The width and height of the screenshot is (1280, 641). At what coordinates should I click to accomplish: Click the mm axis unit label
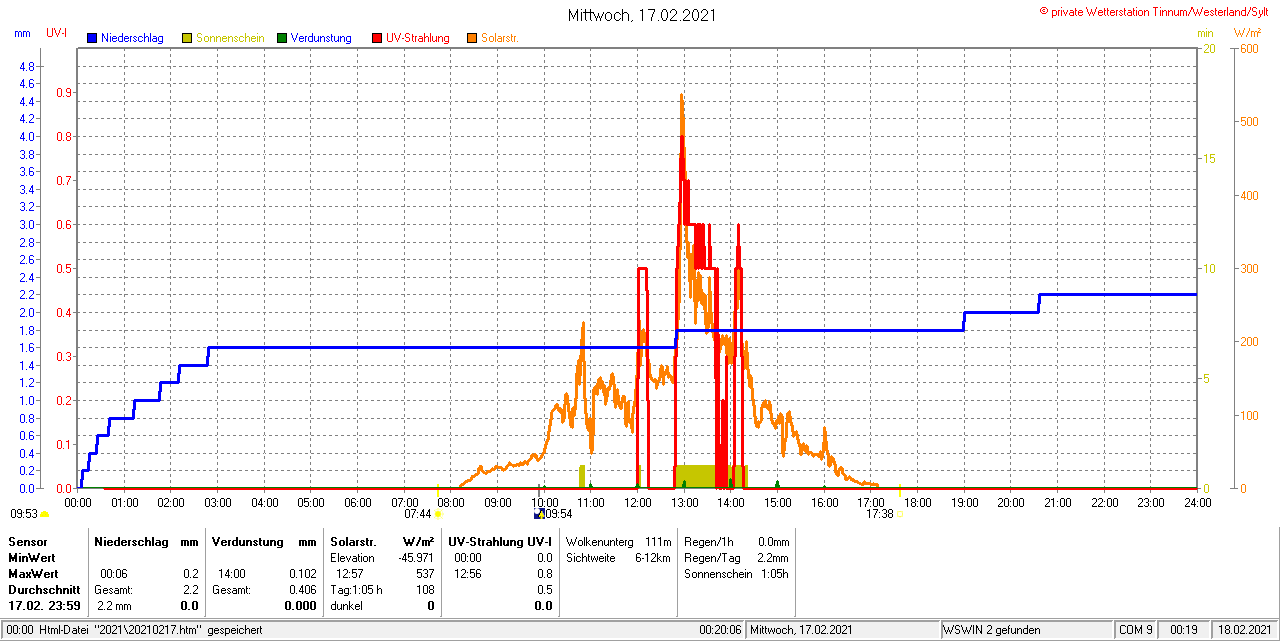[22, 34]
